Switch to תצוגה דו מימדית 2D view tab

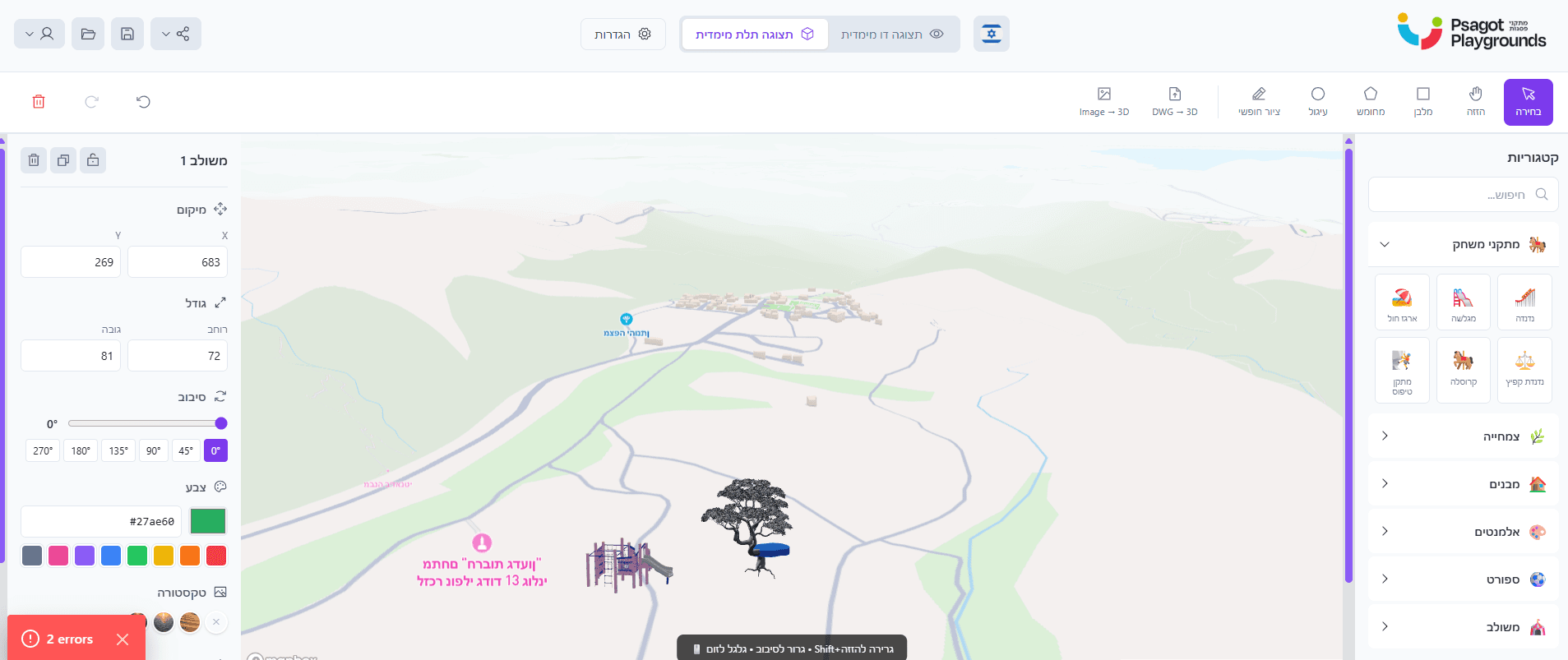pos(892,35)
